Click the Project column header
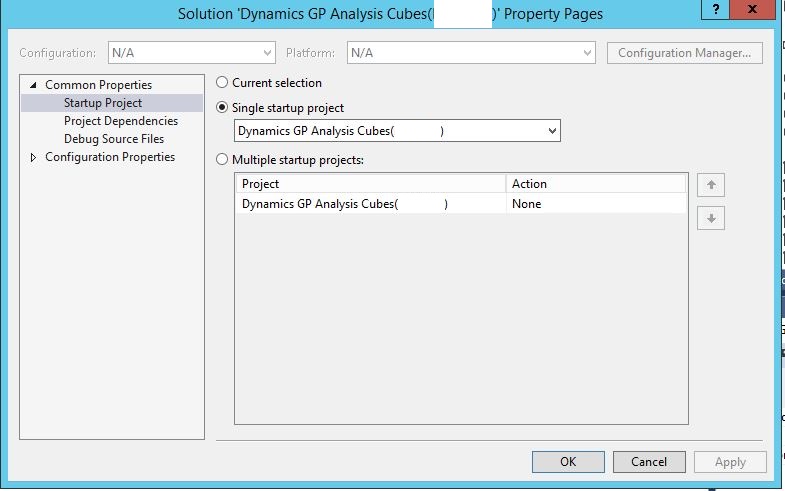Viewport: 785px width, 491px height. pos(370,184)
